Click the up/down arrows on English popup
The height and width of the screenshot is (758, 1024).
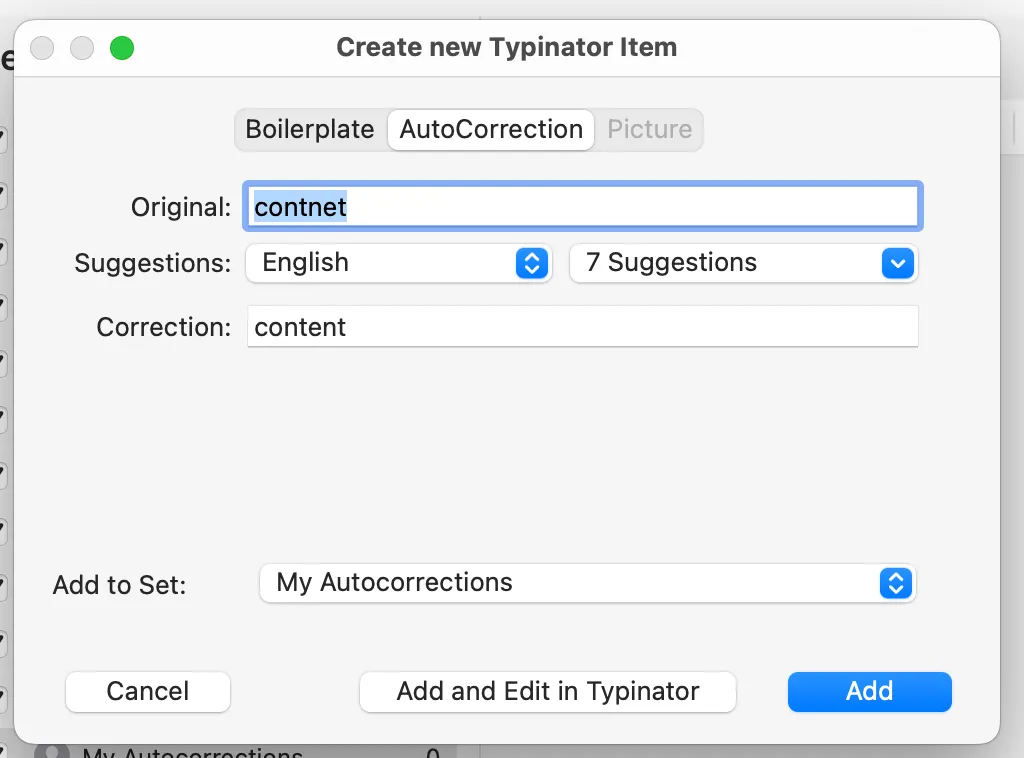pos(533,263)
